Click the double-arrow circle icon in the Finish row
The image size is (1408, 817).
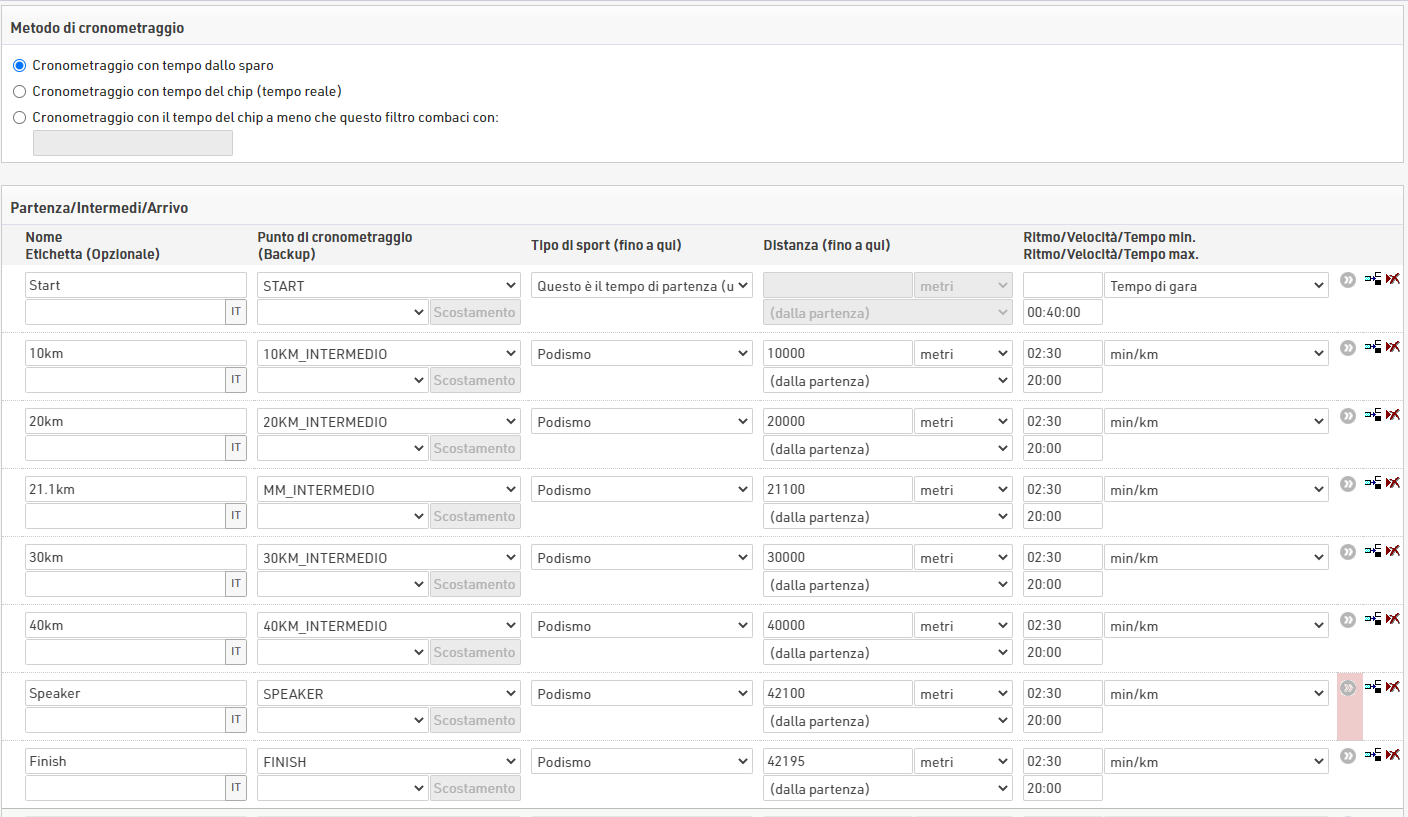click(x=1348, y=756)
